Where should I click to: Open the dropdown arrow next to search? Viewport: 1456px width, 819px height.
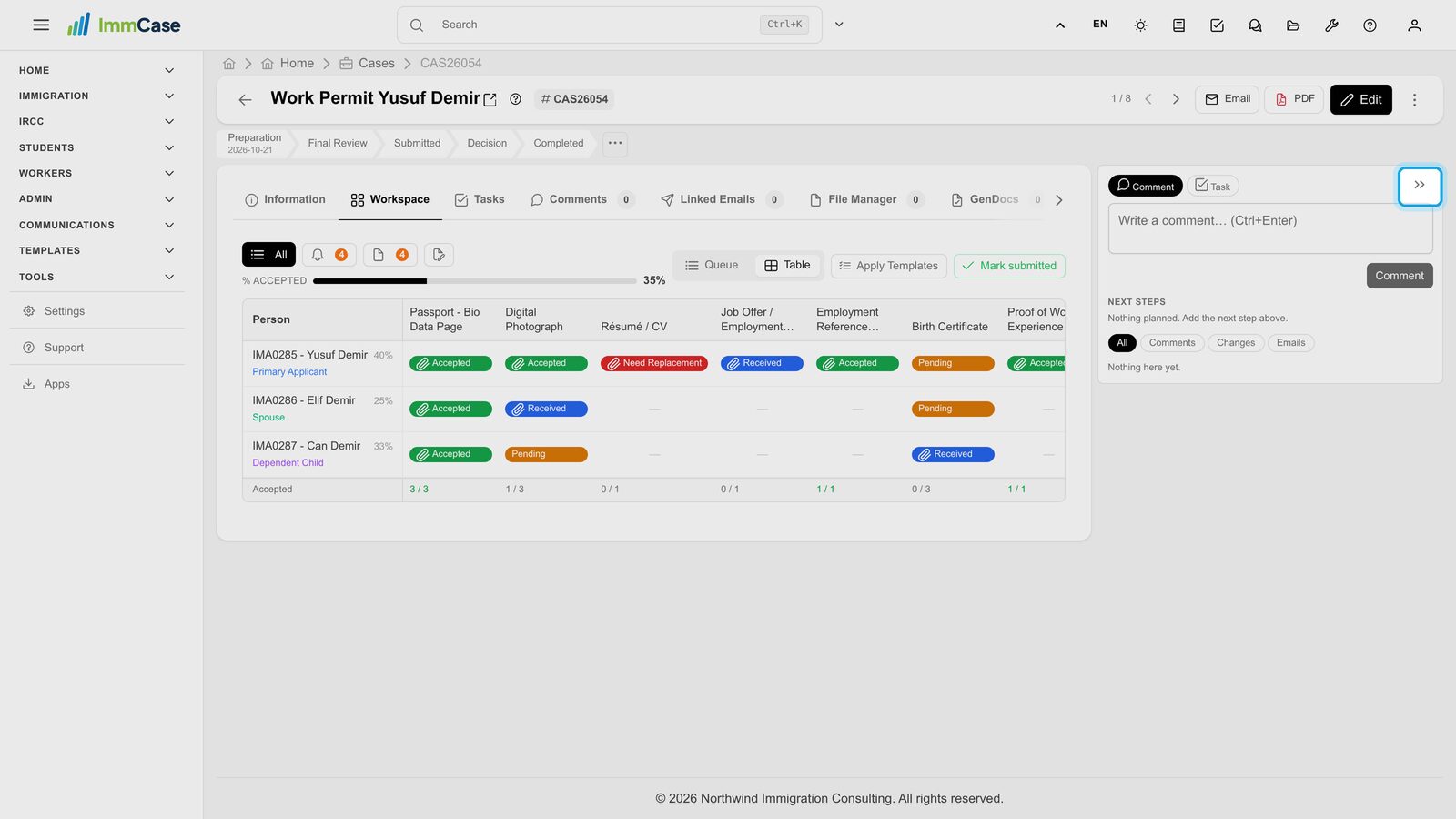[839, 25]
